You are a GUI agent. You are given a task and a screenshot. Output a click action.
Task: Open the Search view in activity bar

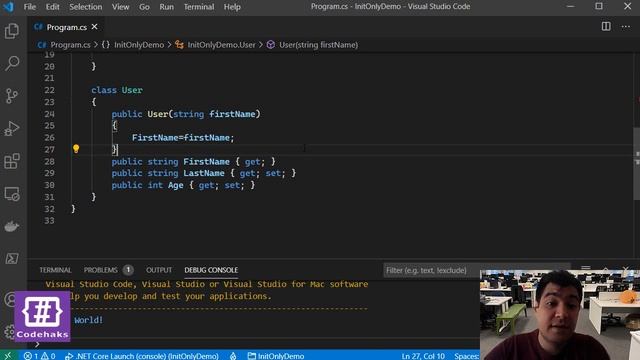pos(12,63)
